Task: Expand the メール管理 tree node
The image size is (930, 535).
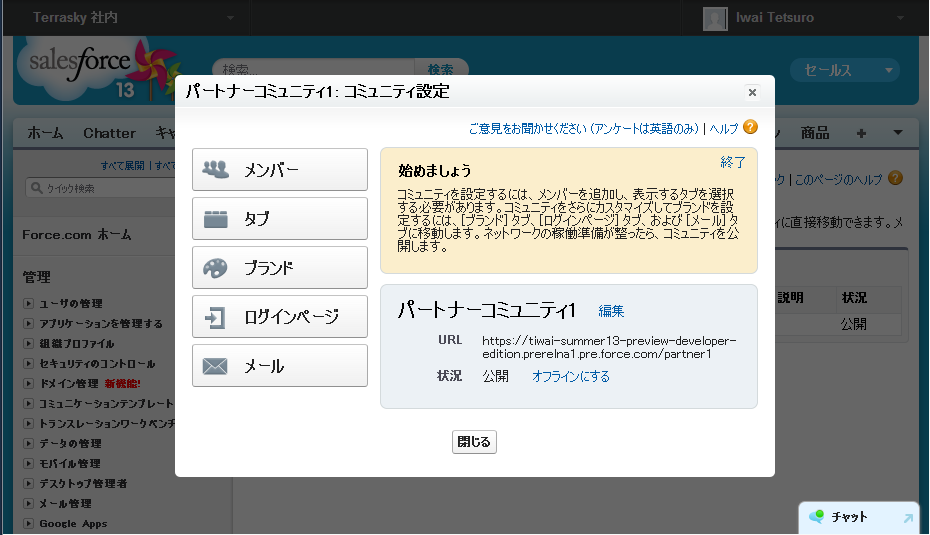Action: [x=28, y=504]
